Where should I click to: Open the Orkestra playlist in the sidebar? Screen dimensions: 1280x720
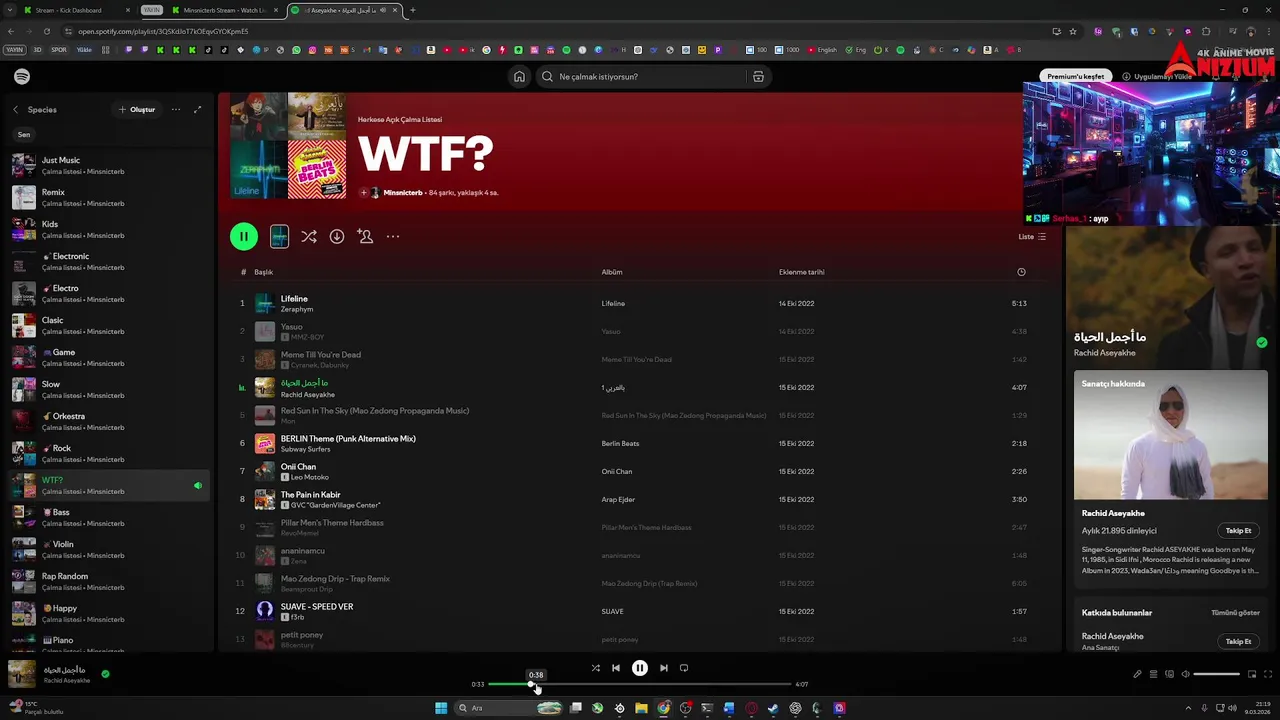(110, 421)
